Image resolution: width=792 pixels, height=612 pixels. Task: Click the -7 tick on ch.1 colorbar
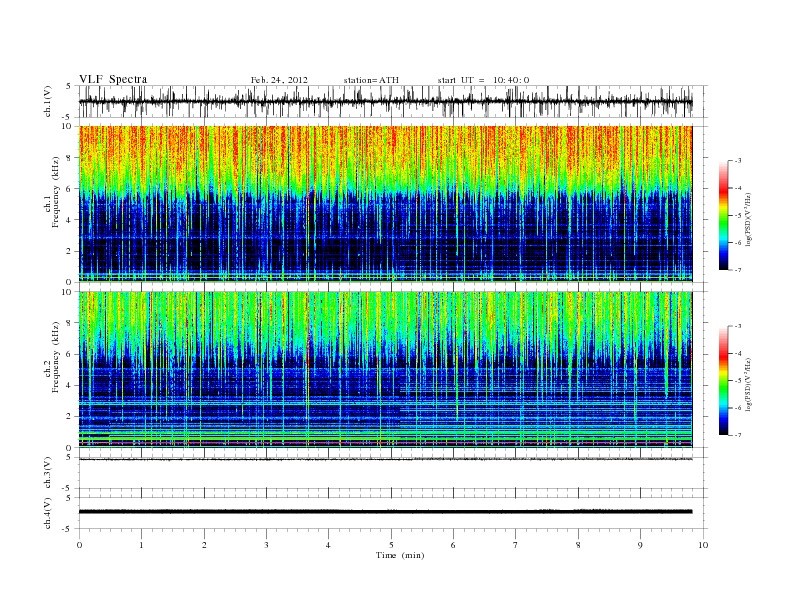click(737, 270)
